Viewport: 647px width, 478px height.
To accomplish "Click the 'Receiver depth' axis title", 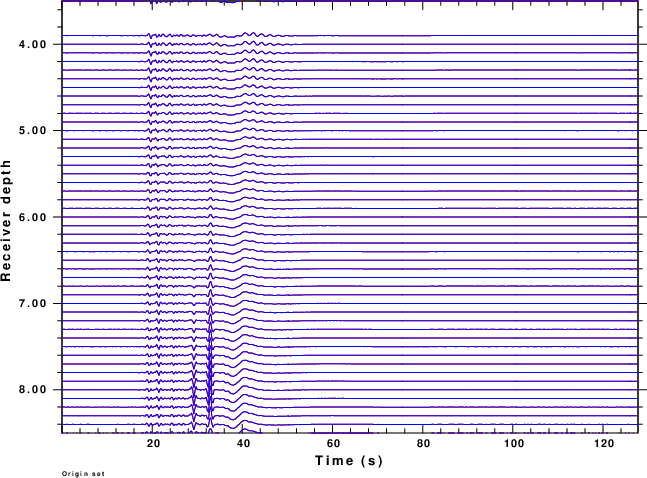I will (6, 221).
